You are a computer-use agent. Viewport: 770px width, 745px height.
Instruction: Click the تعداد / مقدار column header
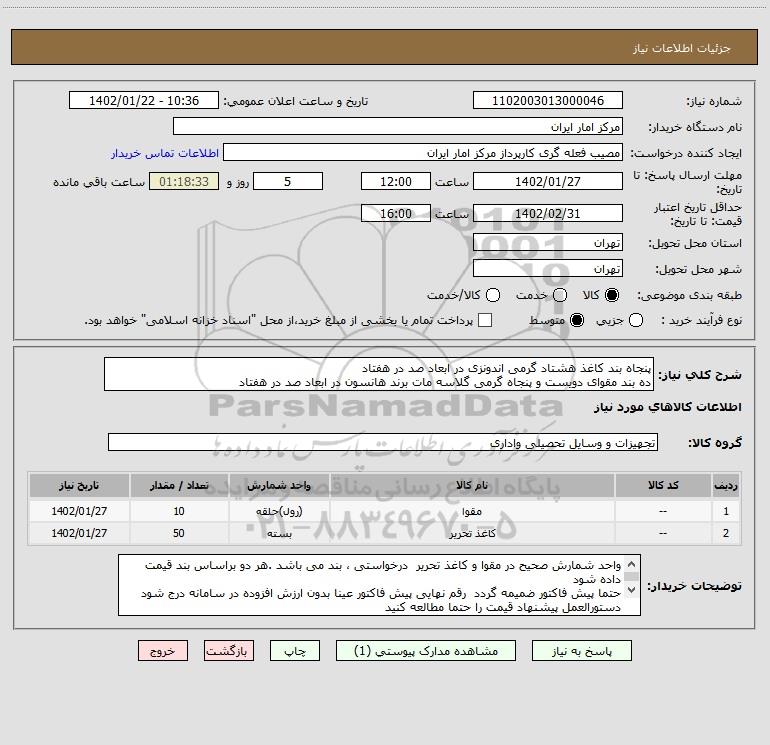(x=179, y=485)
